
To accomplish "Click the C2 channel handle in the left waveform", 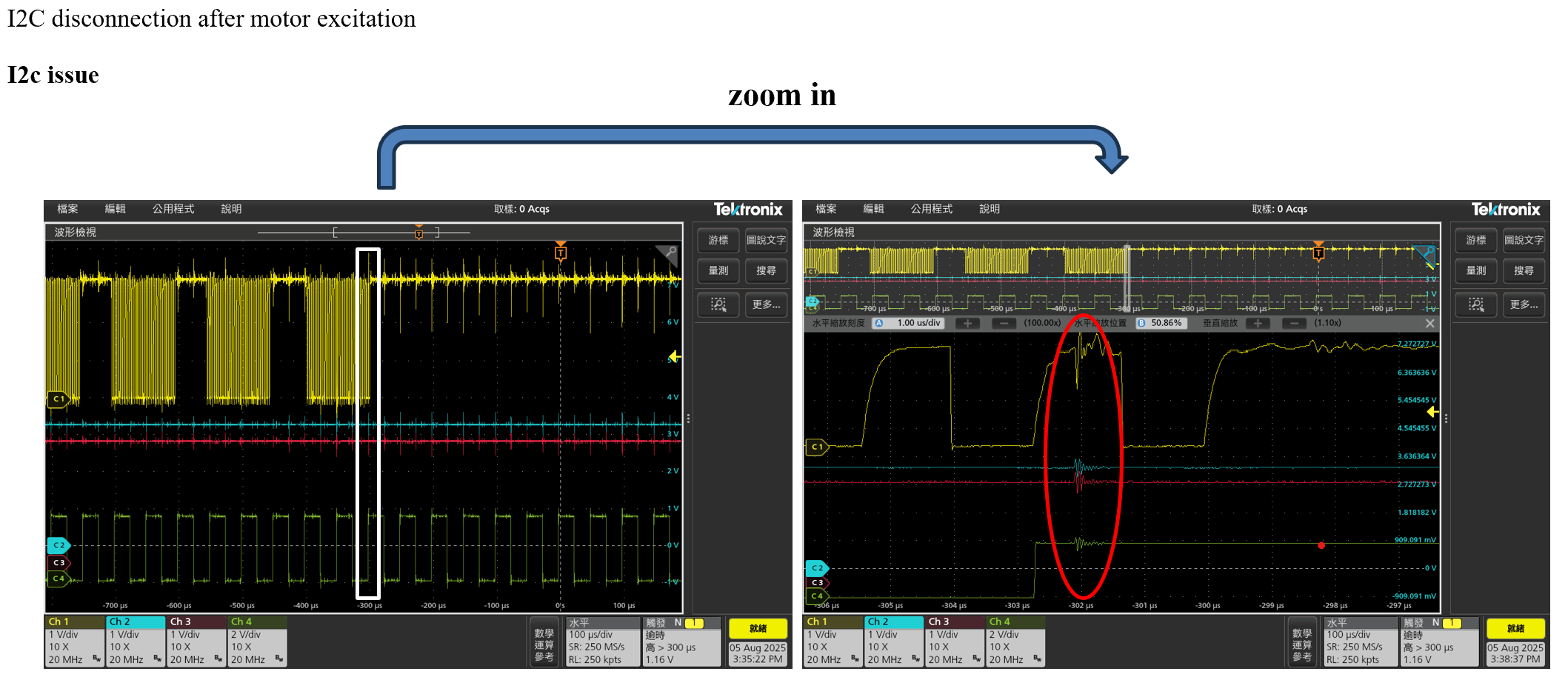I will click(59, 545).
